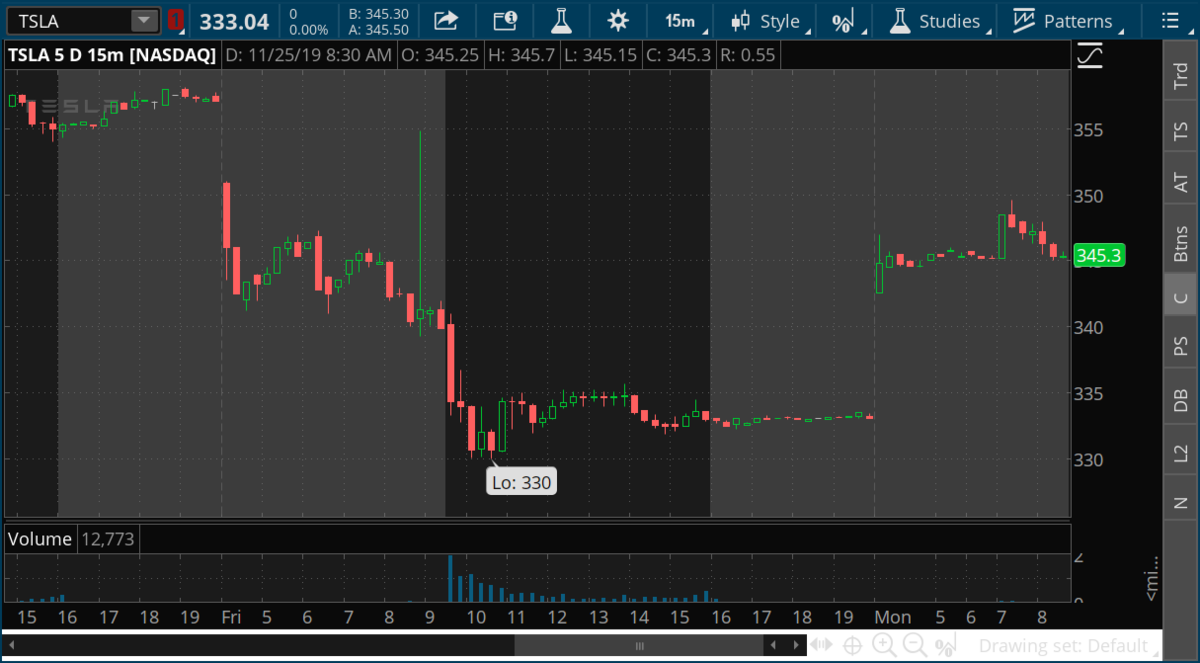Screen dimensions: 1200x663
Task: Click the 333.04 last price display
Action: coord(234,21)
